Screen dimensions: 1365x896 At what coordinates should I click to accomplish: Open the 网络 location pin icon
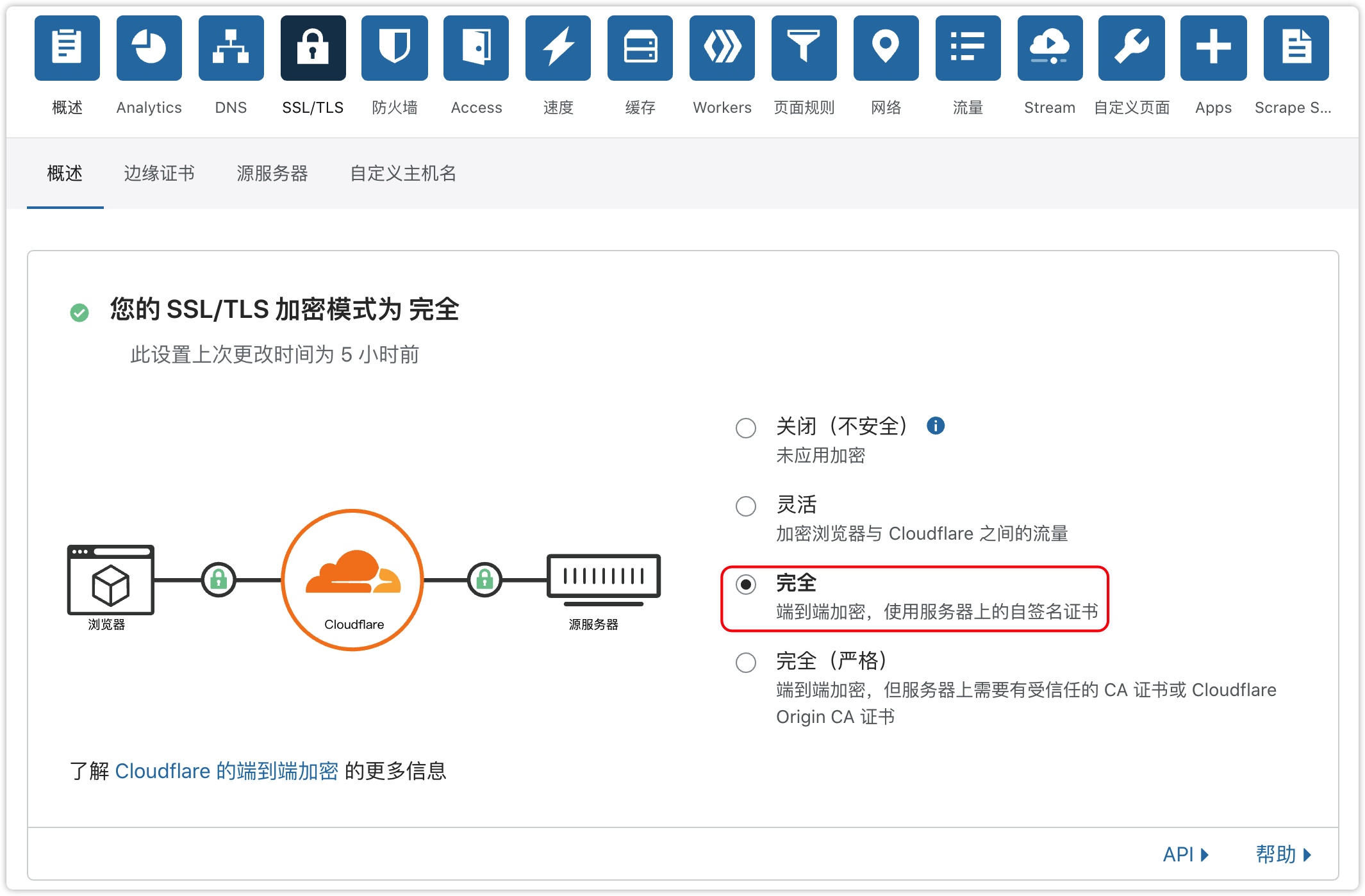[x=886, y=48]
